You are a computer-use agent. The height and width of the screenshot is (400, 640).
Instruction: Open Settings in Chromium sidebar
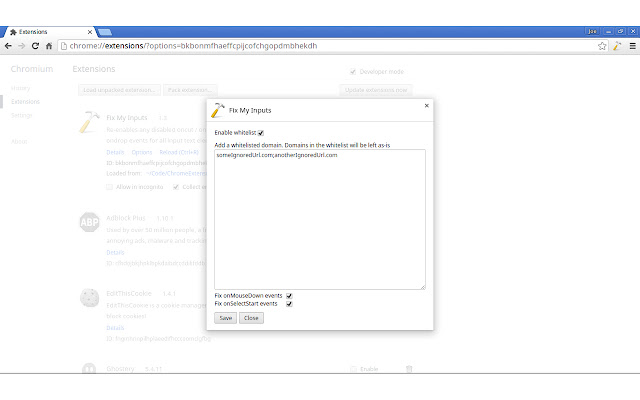coord(22,116)
